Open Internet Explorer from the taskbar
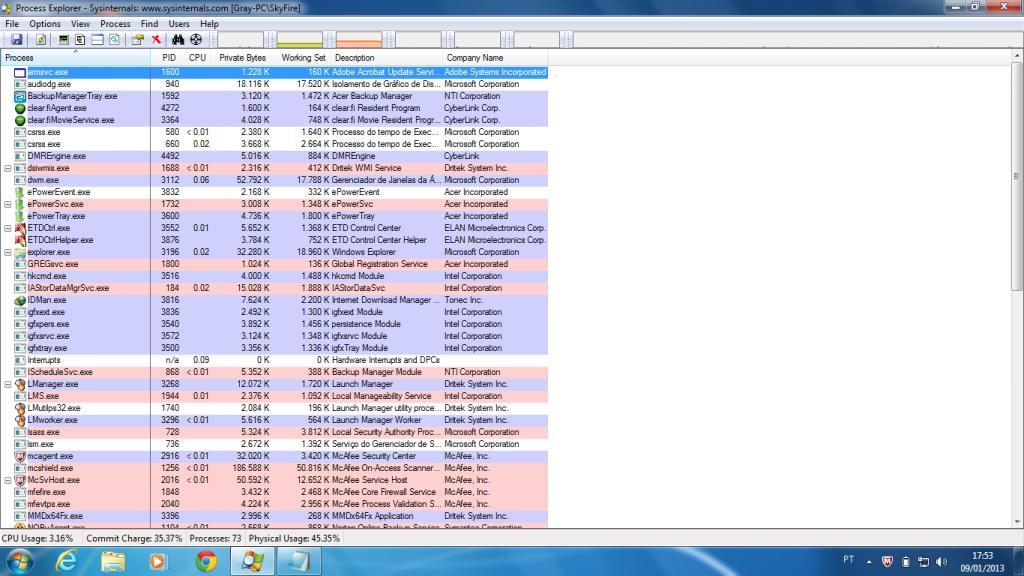This screenshot has width=1024, height=576. coord(67,561)
